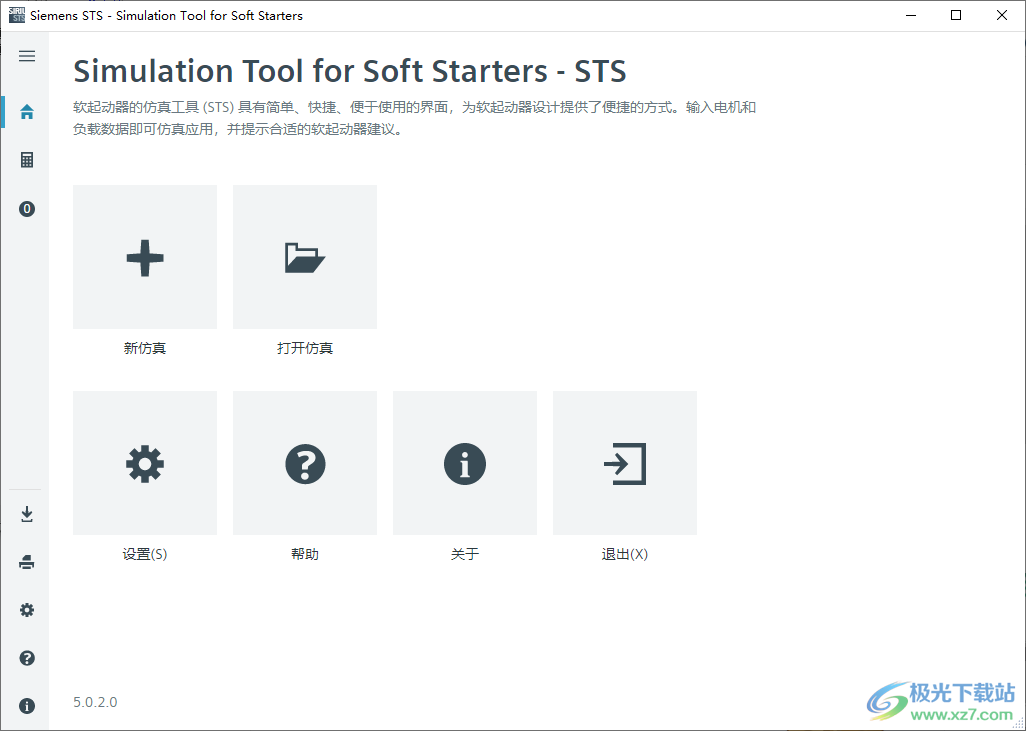Viewport: 1026px width, 731px height.
Task: Open the 设置(S) gear tile
Action: tap(145, 463)
